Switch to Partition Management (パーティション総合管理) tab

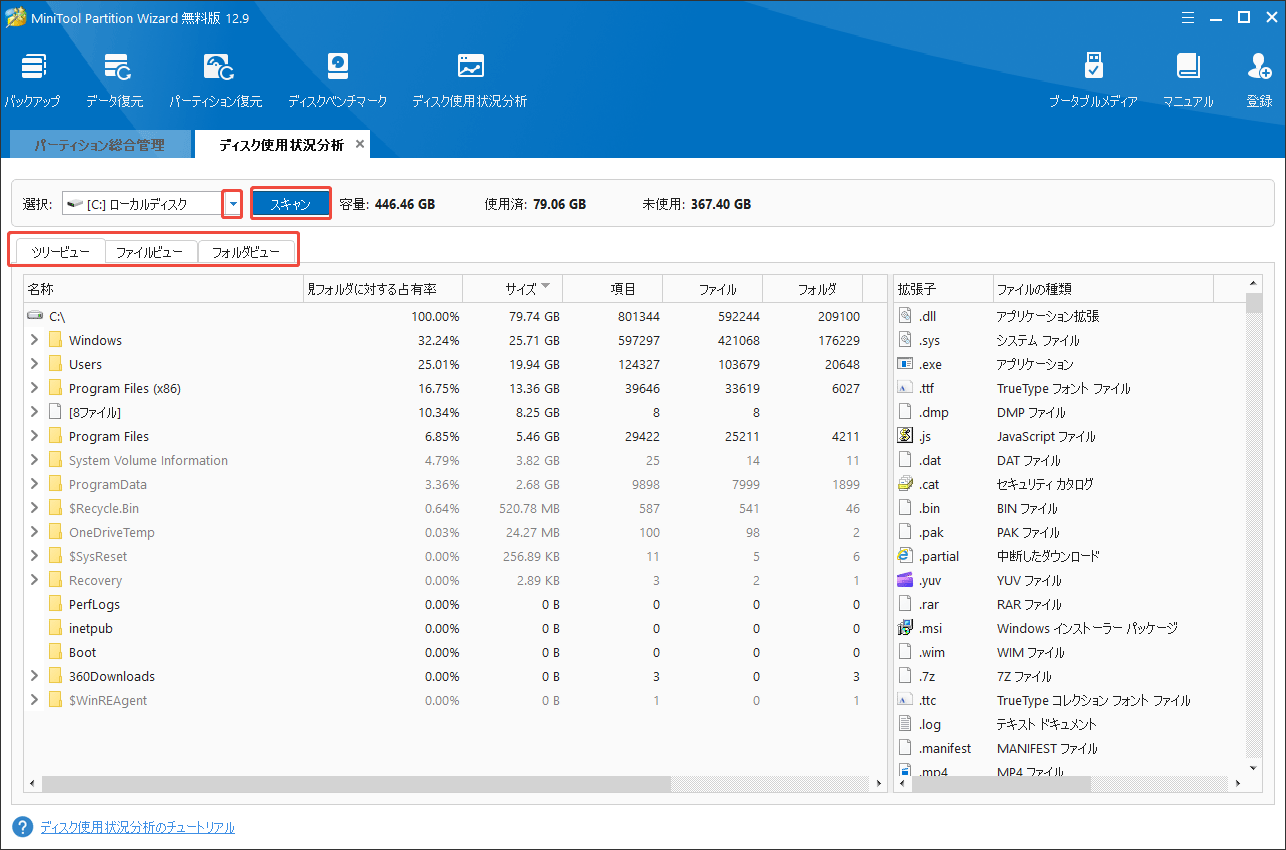click(99, 145)
